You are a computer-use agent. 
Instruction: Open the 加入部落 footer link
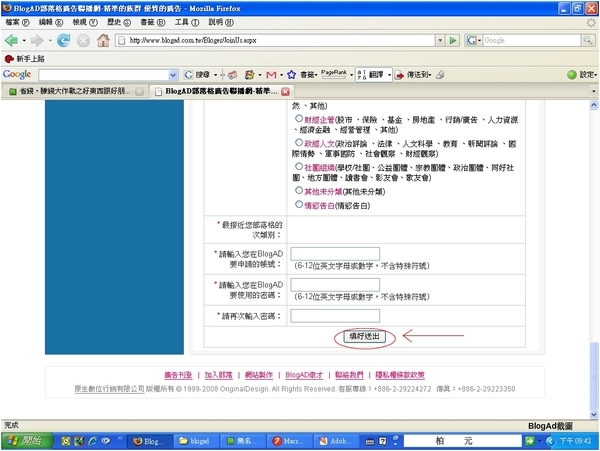click(x=218, y=375)
